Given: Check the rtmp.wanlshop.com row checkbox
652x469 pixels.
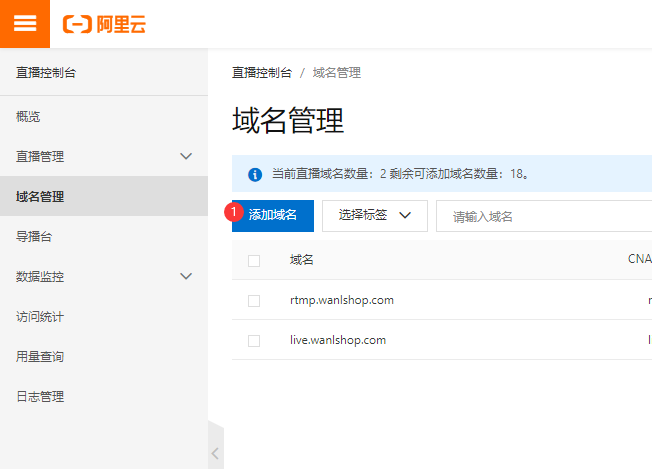Looking at the screenshot, I should point(254,301).
